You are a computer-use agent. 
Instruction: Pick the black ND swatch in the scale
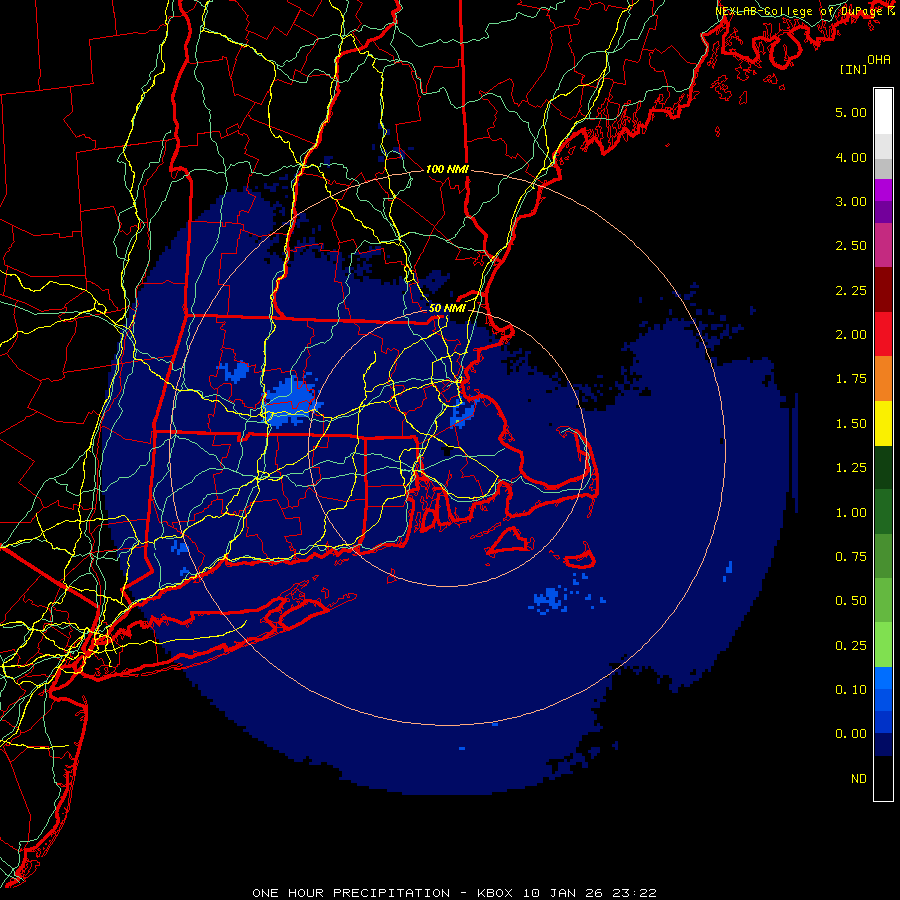(x=883, y=778)
